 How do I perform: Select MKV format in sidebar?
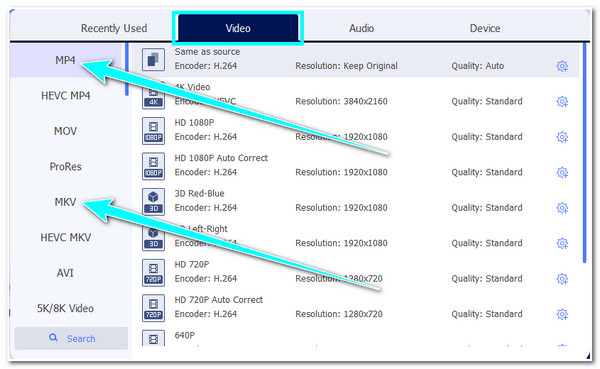click(x=65, y=202)
